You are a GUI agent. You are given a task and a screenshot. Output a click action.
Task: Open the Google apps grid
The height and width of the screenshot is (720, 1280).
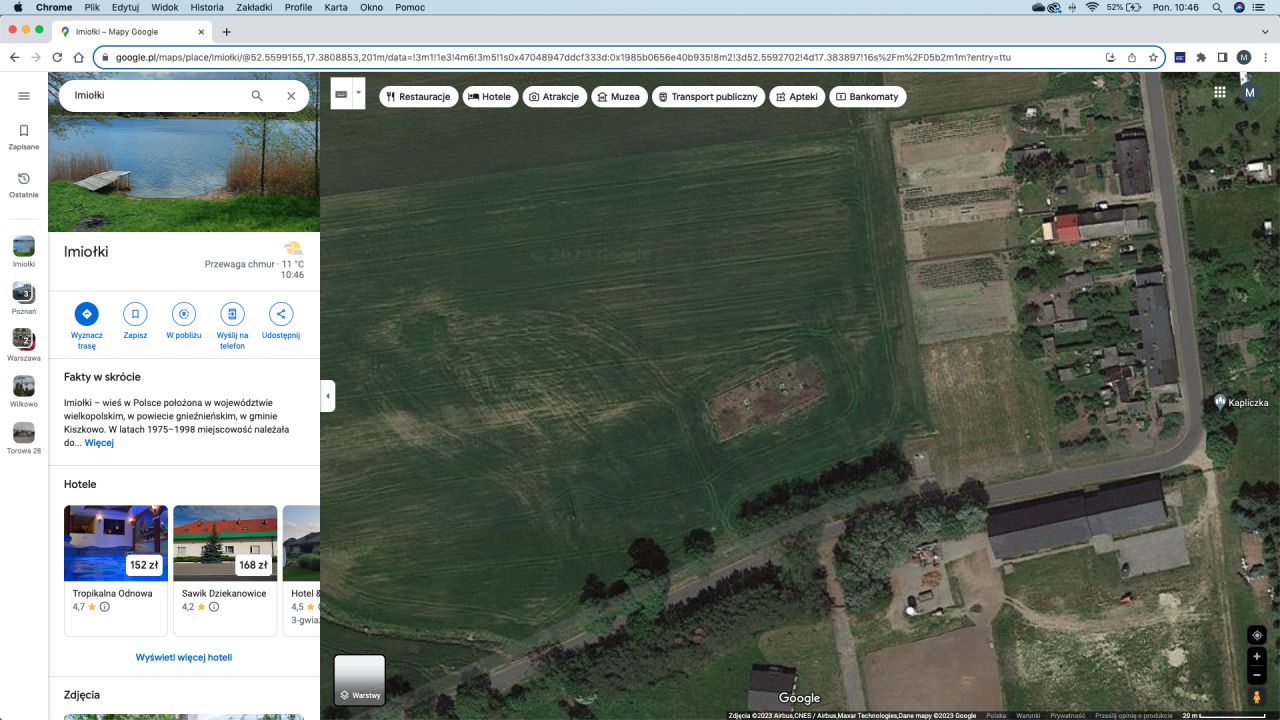pyautogui.click(x=1220, y=92)
